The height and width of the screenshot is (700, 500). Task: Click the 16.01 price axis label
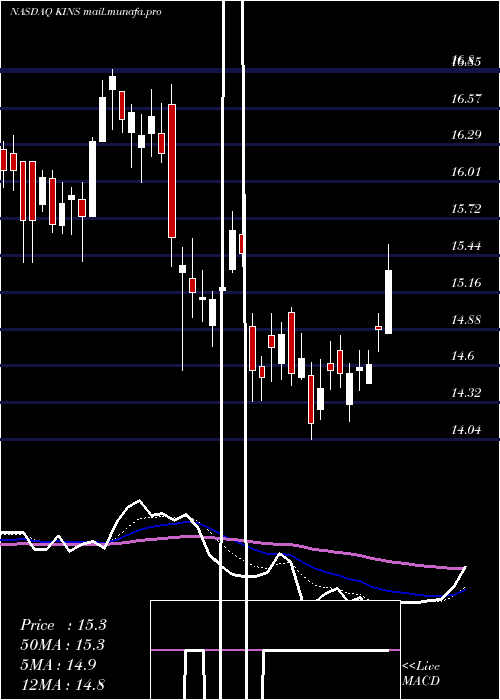click(466, 172)
